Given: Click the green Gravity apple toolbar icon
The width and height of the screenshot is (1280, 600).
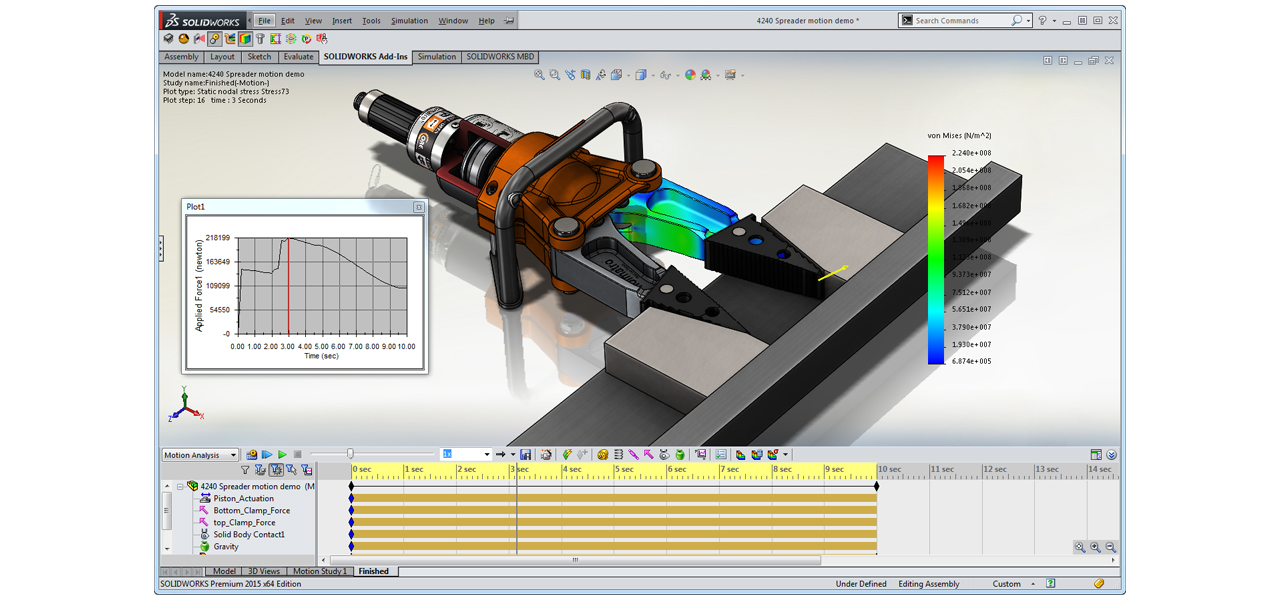Looking at the screenshot, I should [680, 455].
